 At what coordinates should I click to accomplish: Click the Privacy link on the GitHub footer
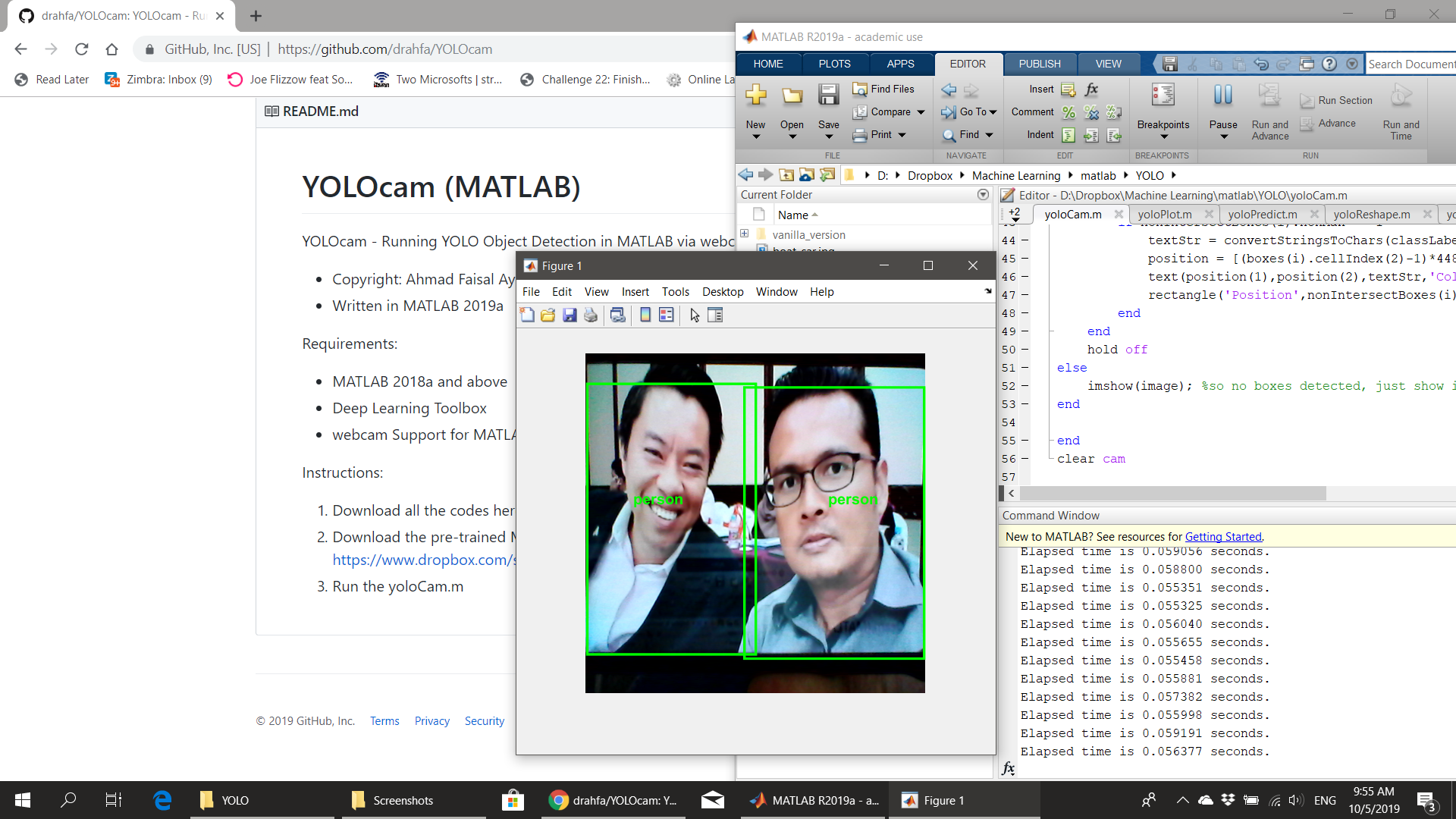(431, 721)
